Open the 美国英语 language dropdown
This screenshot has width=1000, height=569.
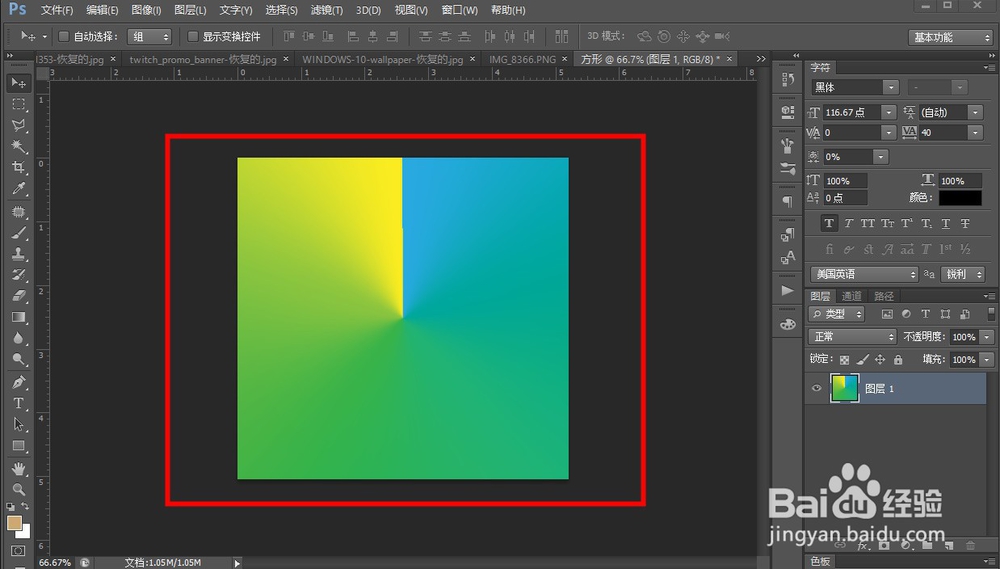click(x=864, y=274)
